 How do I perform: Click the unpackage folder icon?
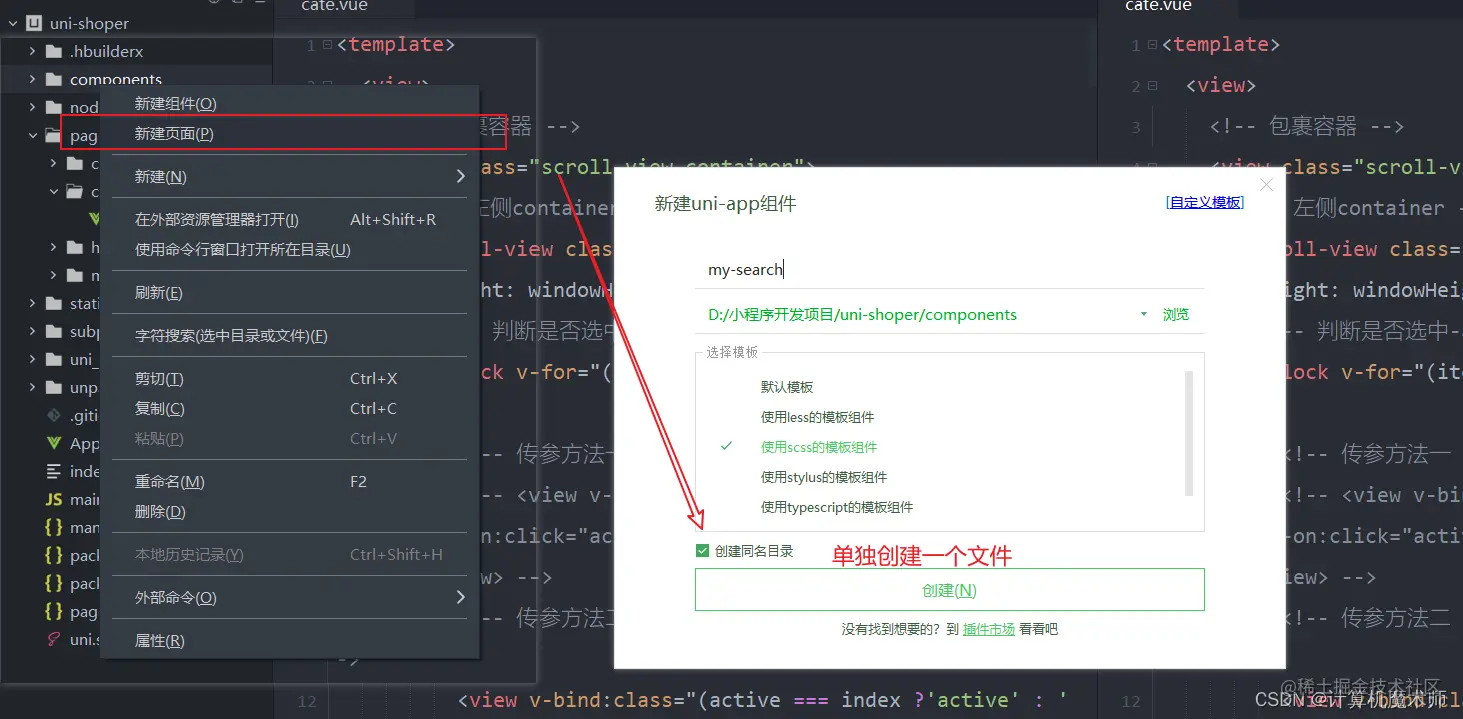[52, 386]
